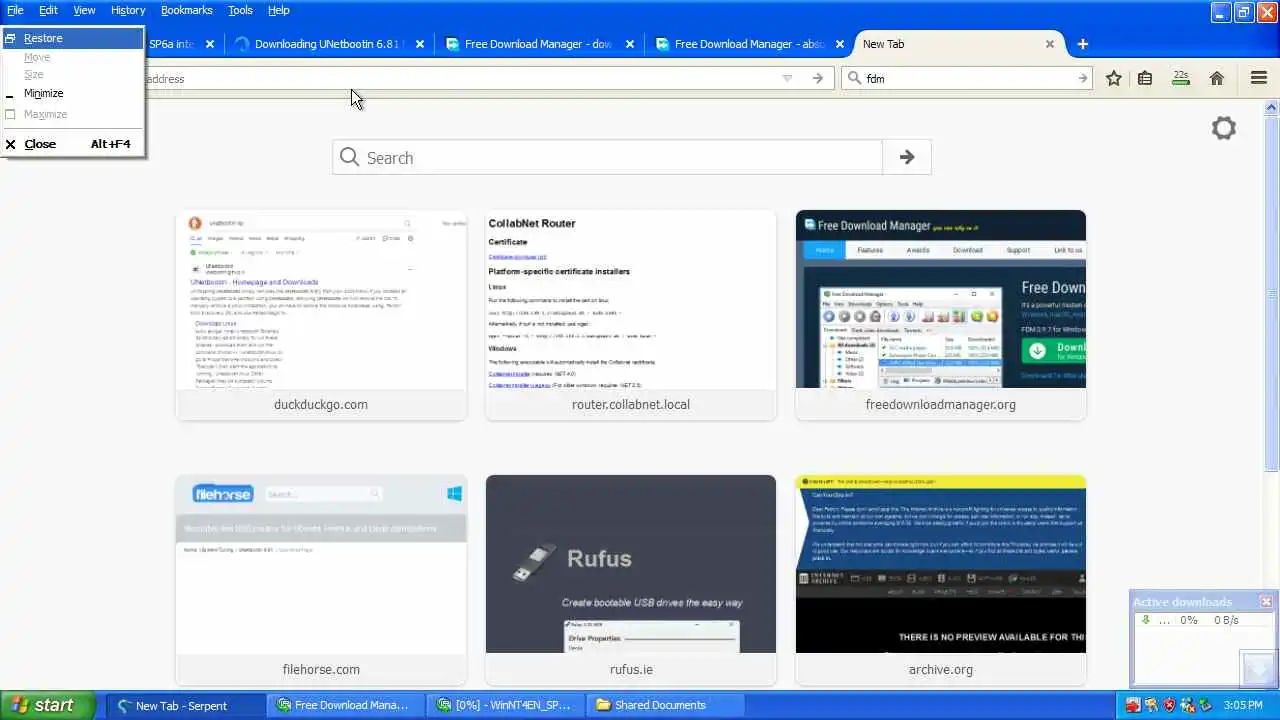The height and width of the screenshot is (720, 1280).
Task: Open the downloads indicator showing 22s
Action: 1181,78
